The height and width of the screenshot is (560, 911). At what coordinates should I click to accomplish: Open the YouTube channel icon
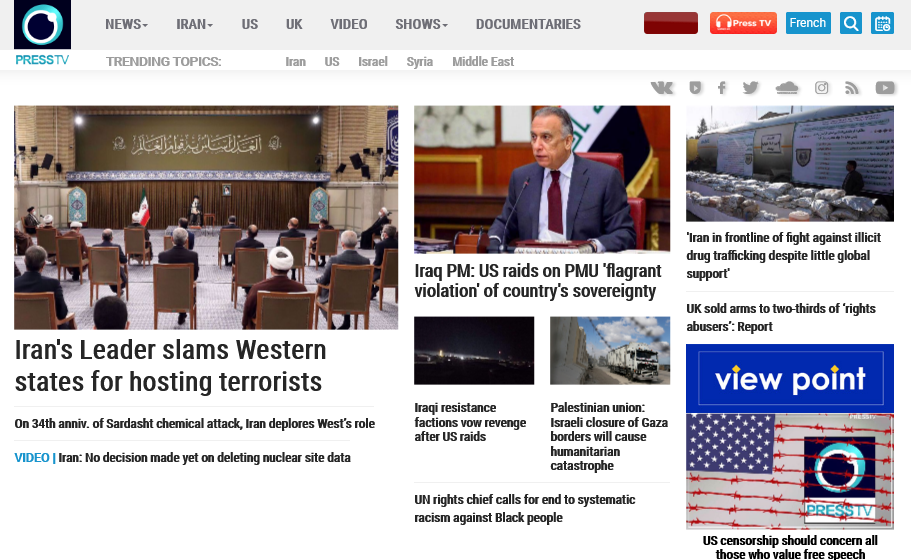tap(885, 88)
